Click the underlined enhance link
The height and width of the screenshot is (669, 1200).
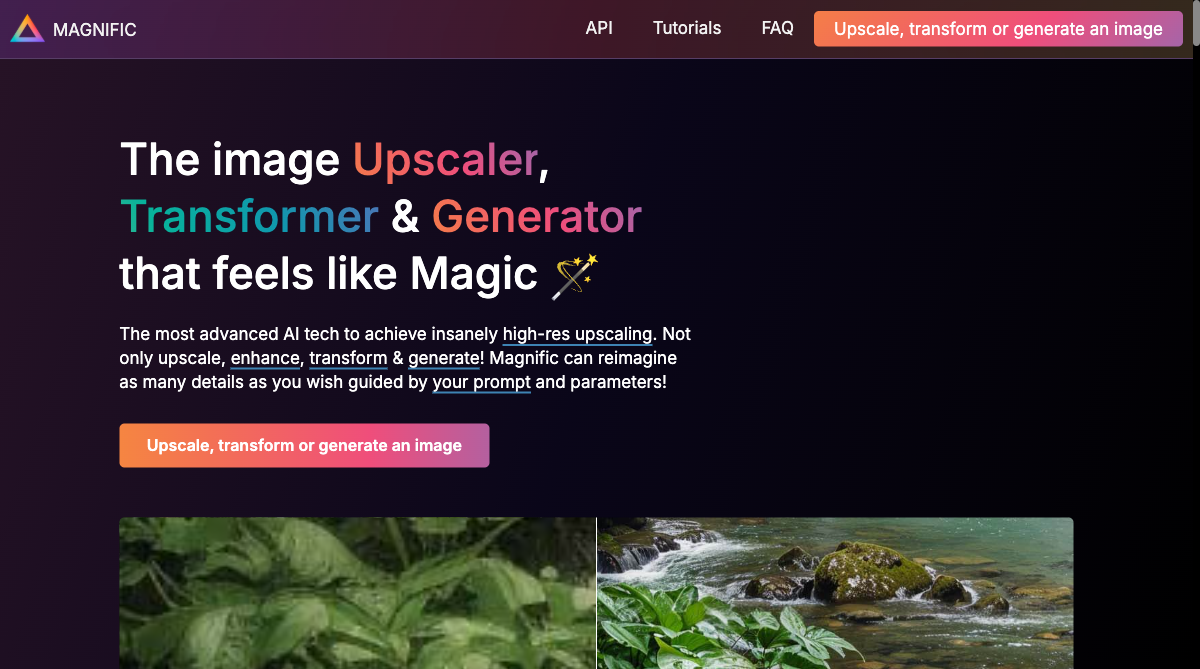(x=265, y=358)
